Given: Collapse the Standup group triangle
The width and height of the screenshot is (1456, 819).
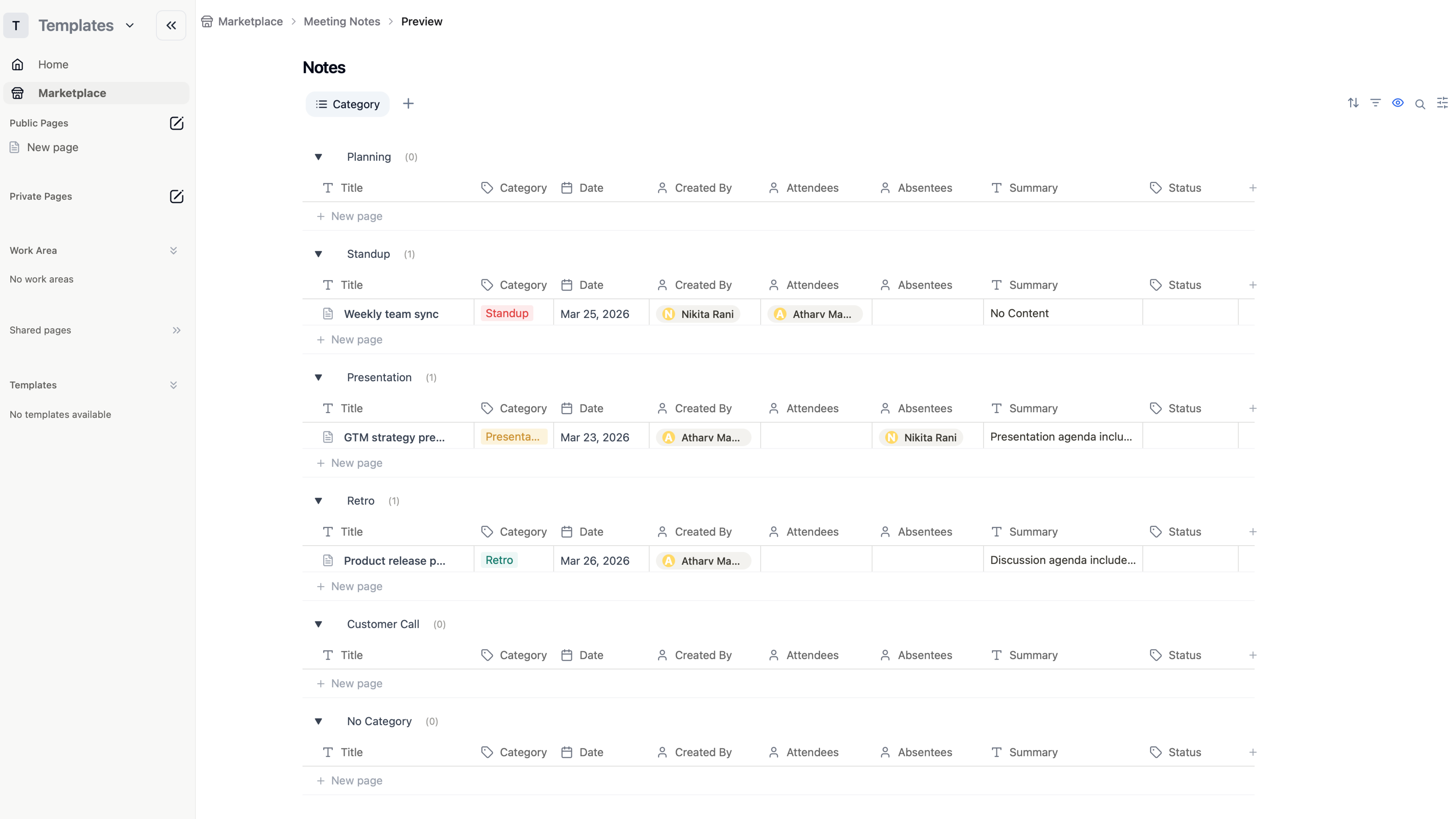Looking at the screenshot, I should (319, 254).
